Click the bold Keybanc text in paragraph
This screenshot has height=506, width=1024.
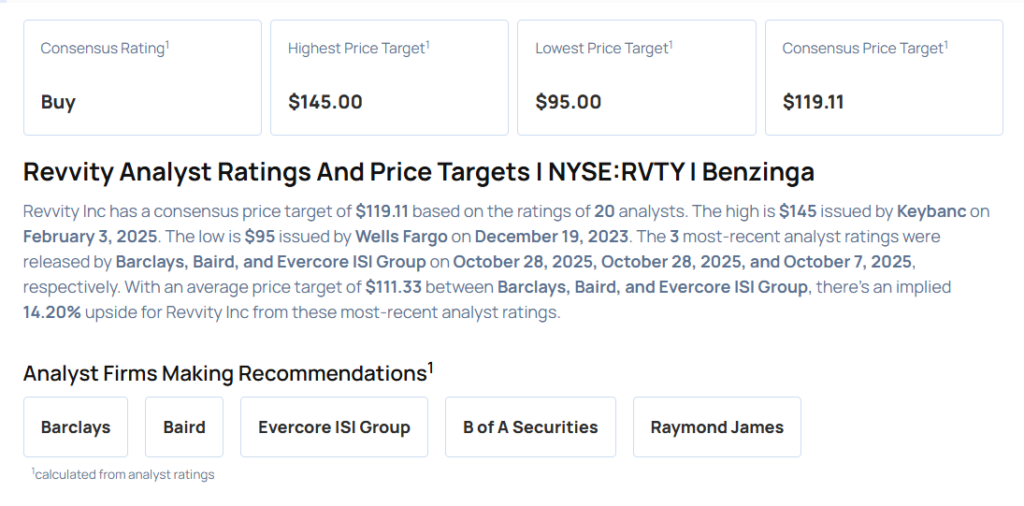[x=931, y=212]
